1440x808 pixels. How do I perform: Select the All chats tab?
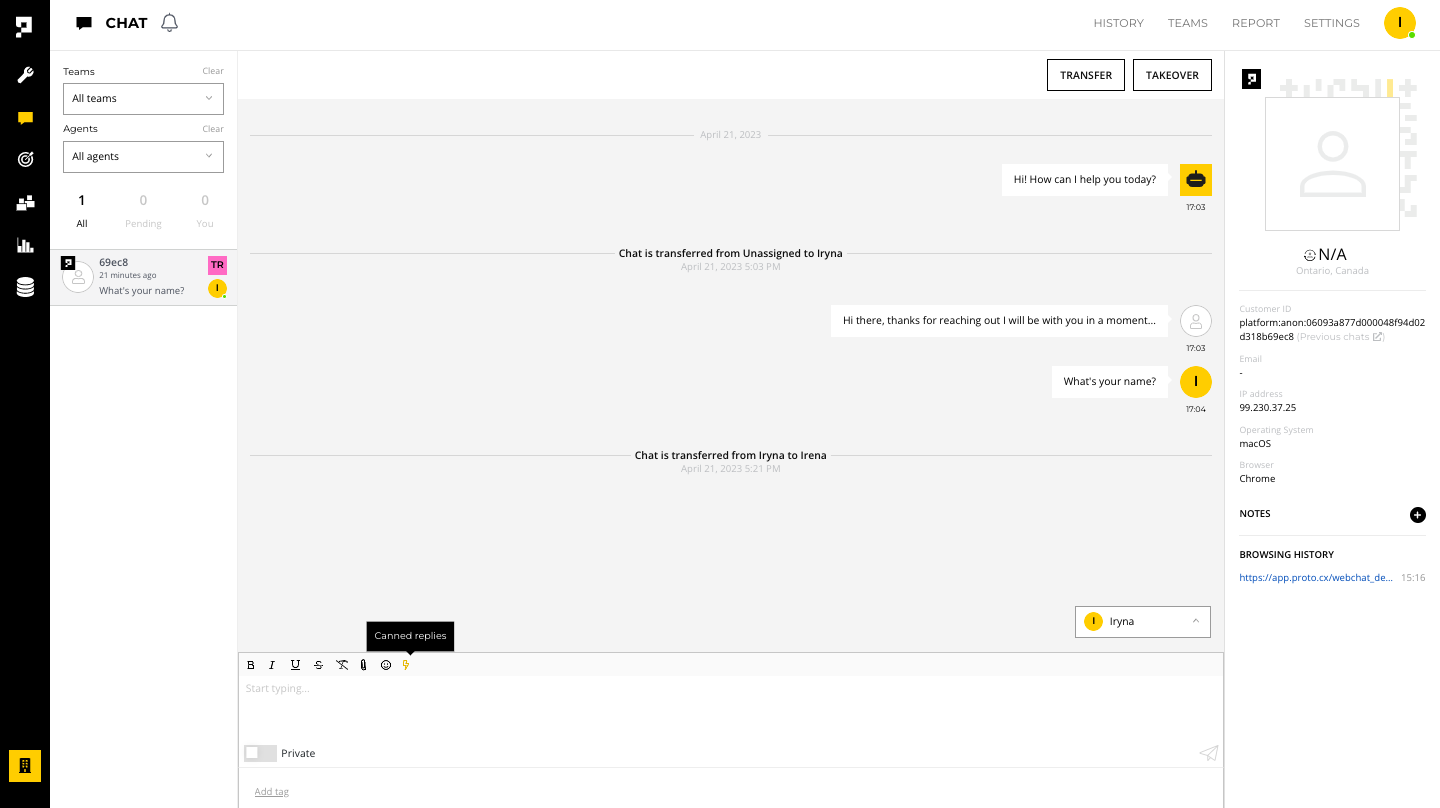pos(82,212)
